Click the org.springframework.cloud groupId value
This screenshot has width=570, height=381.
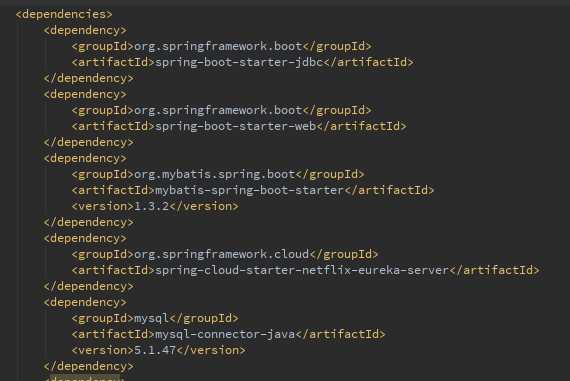[x=222, y=254]
